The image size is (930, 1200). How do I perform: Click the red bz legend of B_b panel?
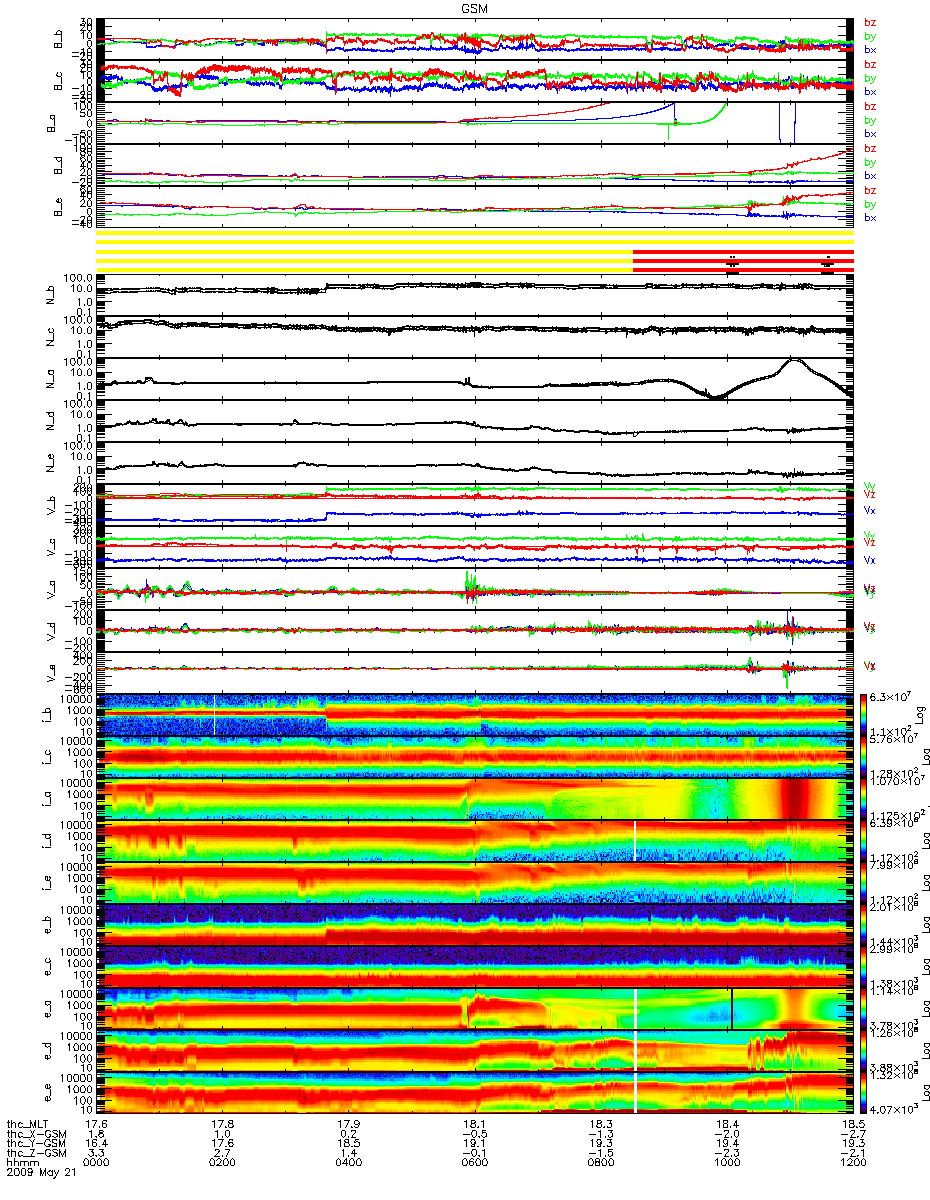870,22
